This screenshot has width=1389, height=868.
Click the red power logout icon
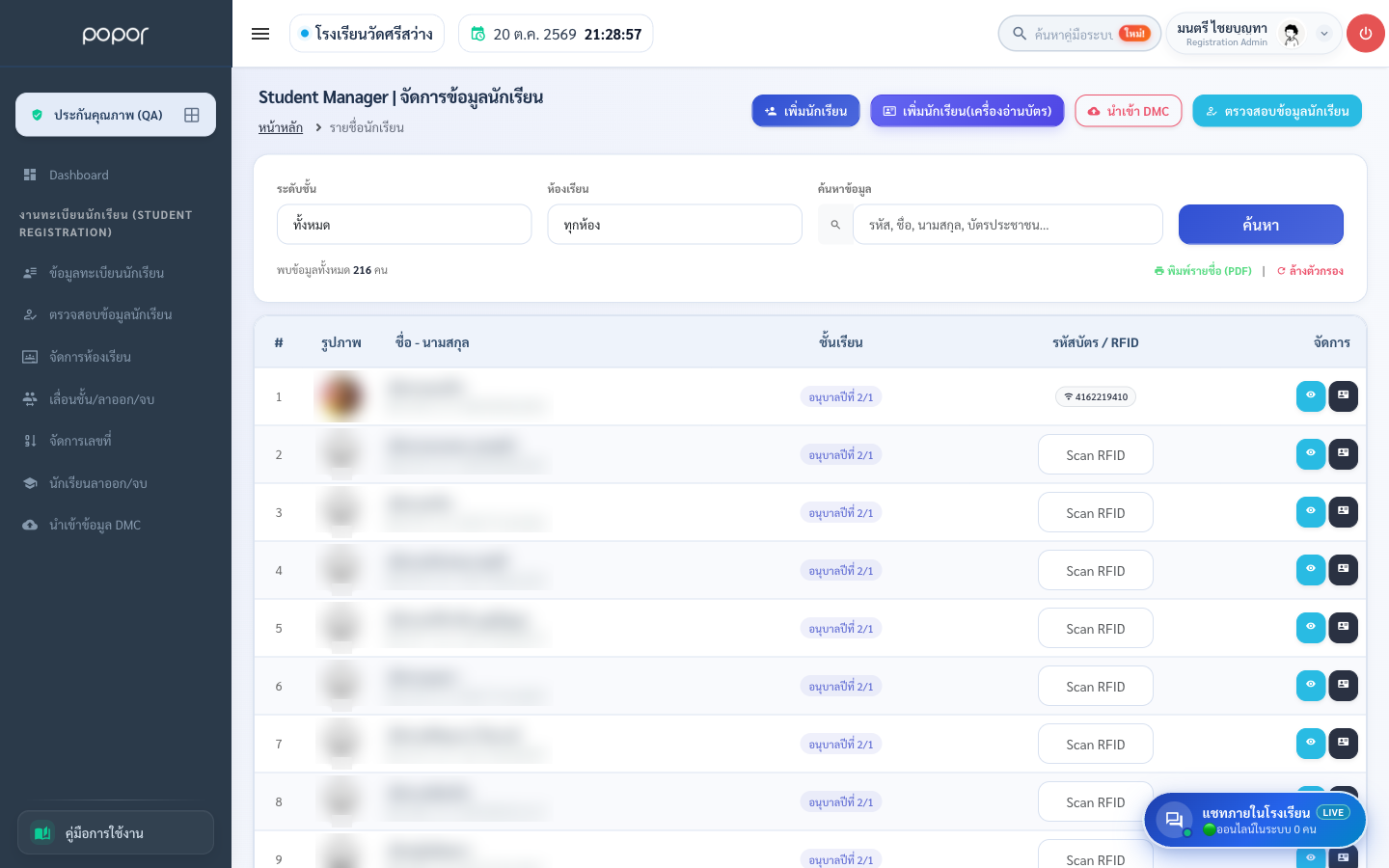1365,34
